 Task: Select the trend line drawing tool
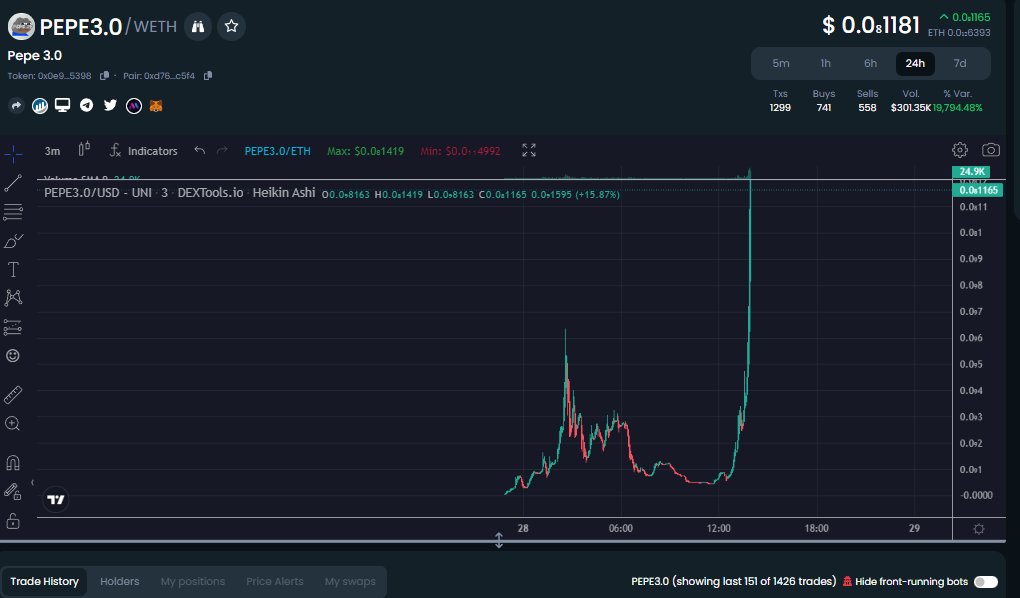(x=13, y=183)
